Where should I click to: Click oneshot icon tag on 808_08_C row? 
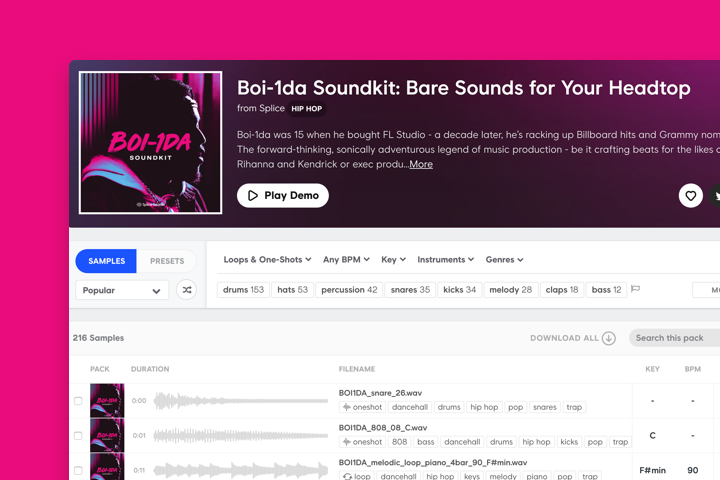(x=362, y=442)
